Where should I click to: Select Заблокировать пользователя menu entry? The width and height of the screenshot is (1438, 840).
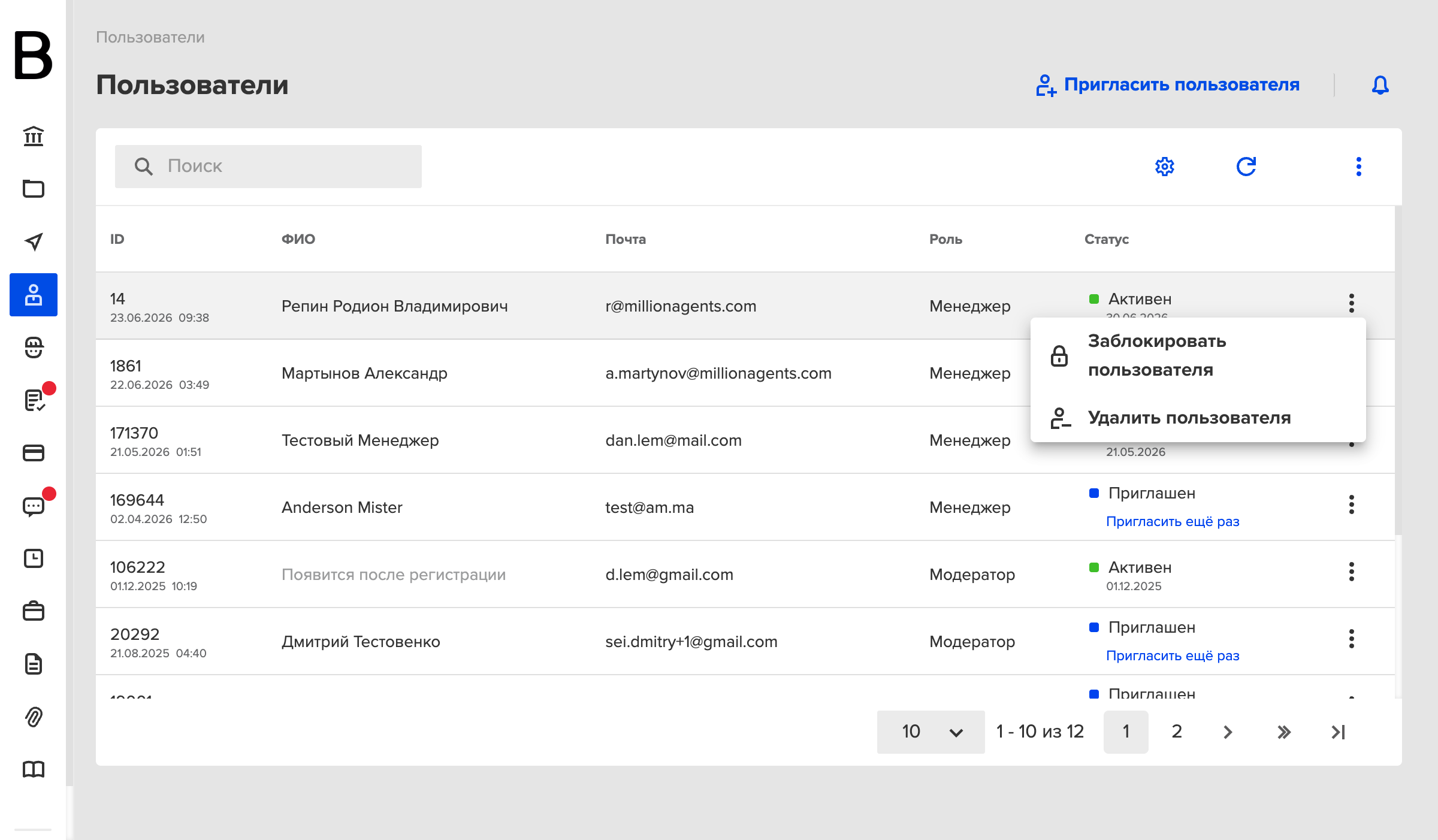point(1198,355)
